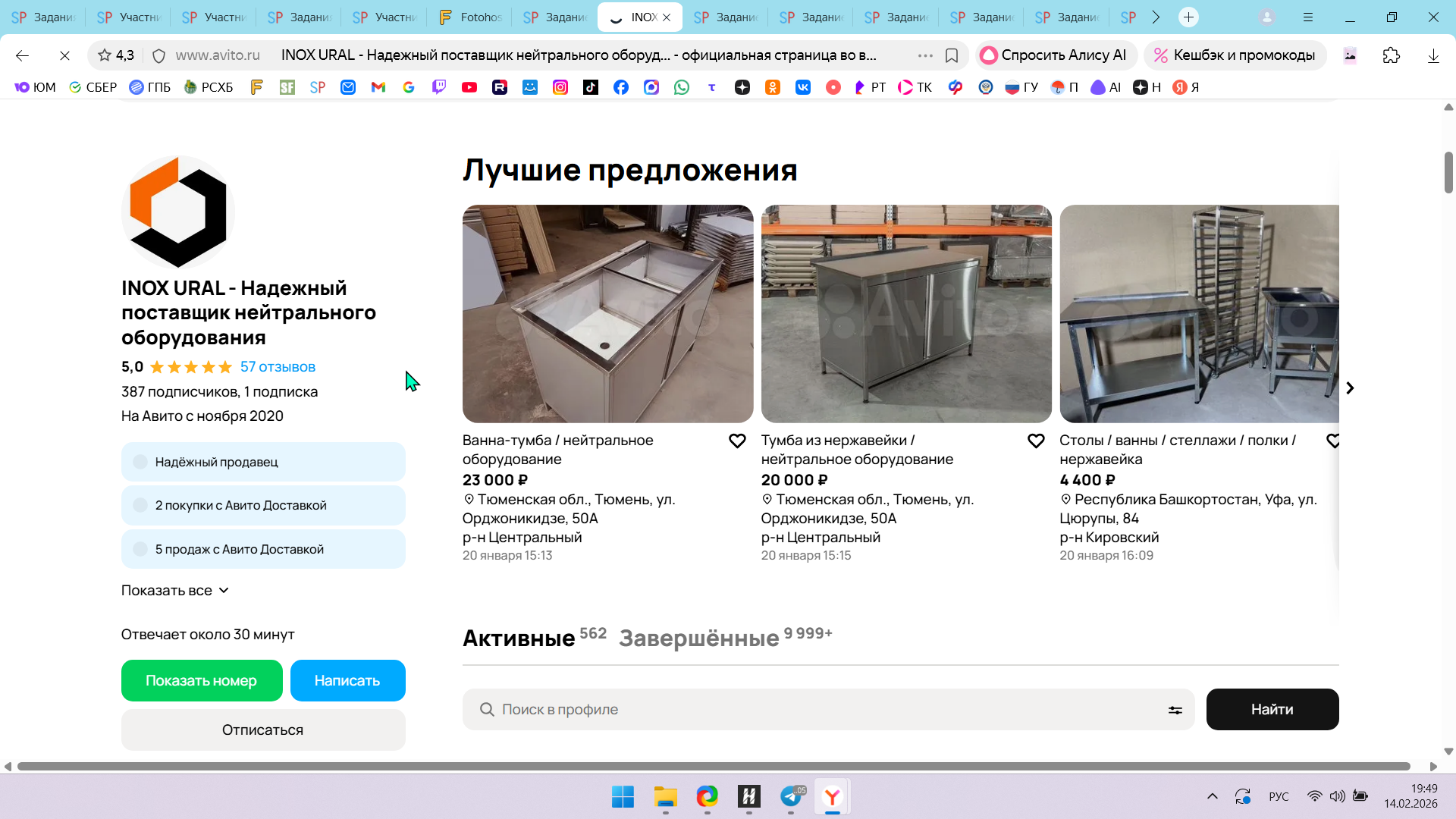The height and width of the screenshot is (819, 1456).
Task: Favorite the Тумба из нержавейки heart icon
Action: pyautogui.click(x=1036, y=441)
